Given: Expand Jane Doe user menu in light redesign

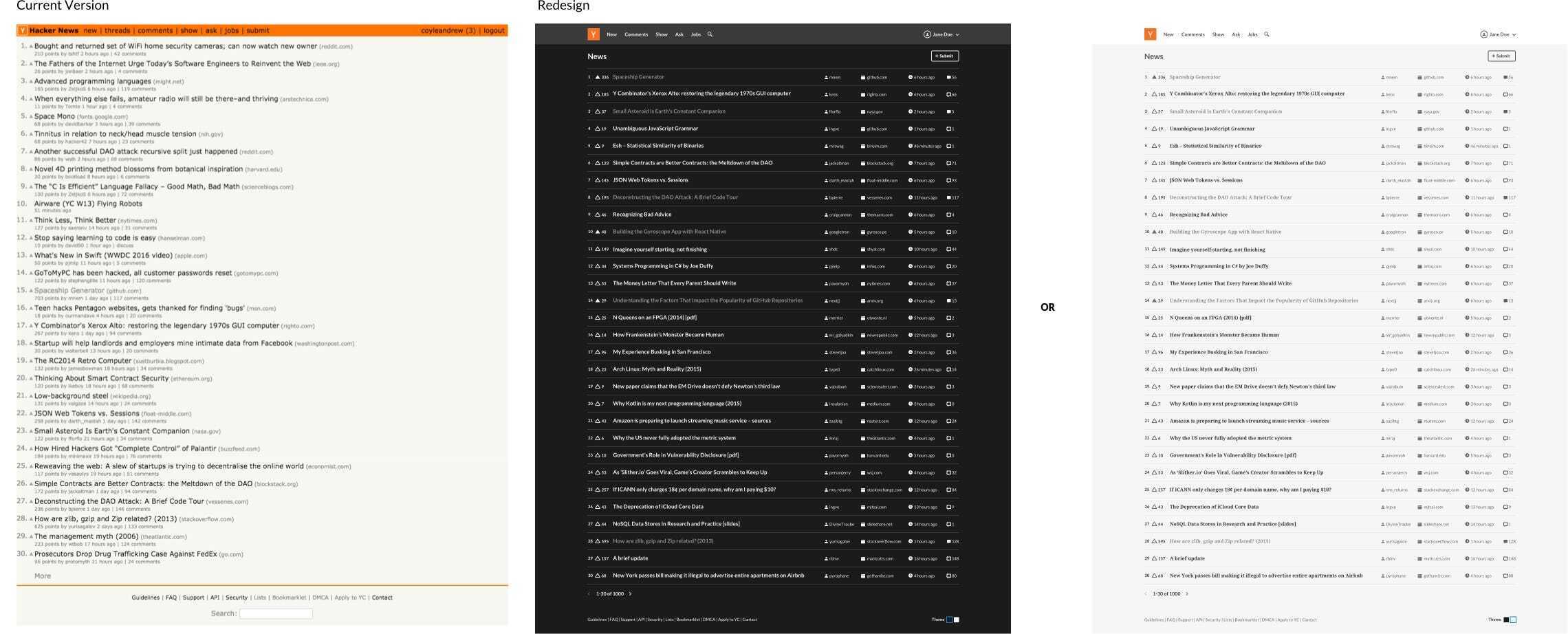Looking at the screenshot, I should pos(1499,34).
